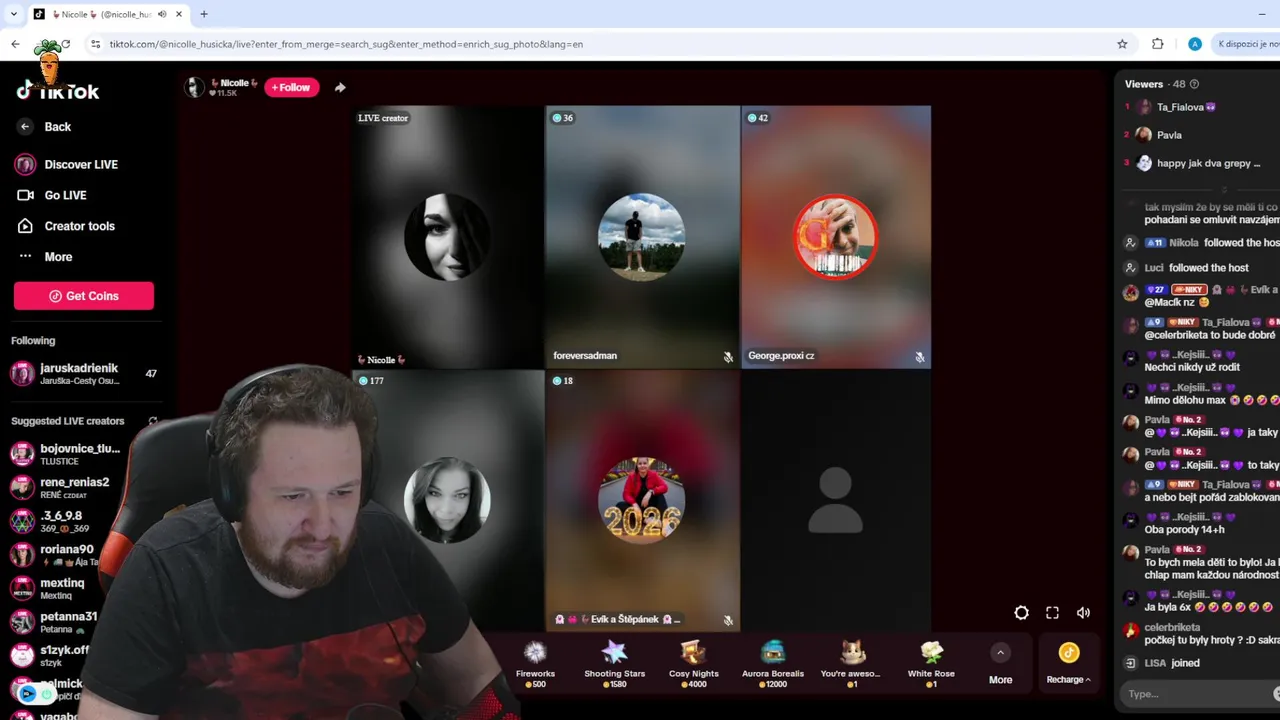Select foreversadman guest avatar

[x=641, y=237]
